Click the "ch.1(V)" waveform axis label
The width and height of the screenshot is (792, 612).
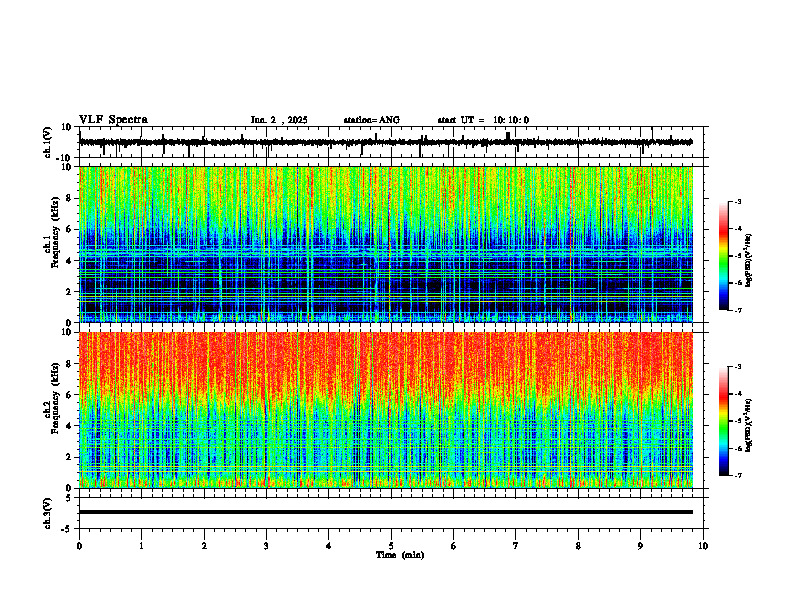point(48,142)
